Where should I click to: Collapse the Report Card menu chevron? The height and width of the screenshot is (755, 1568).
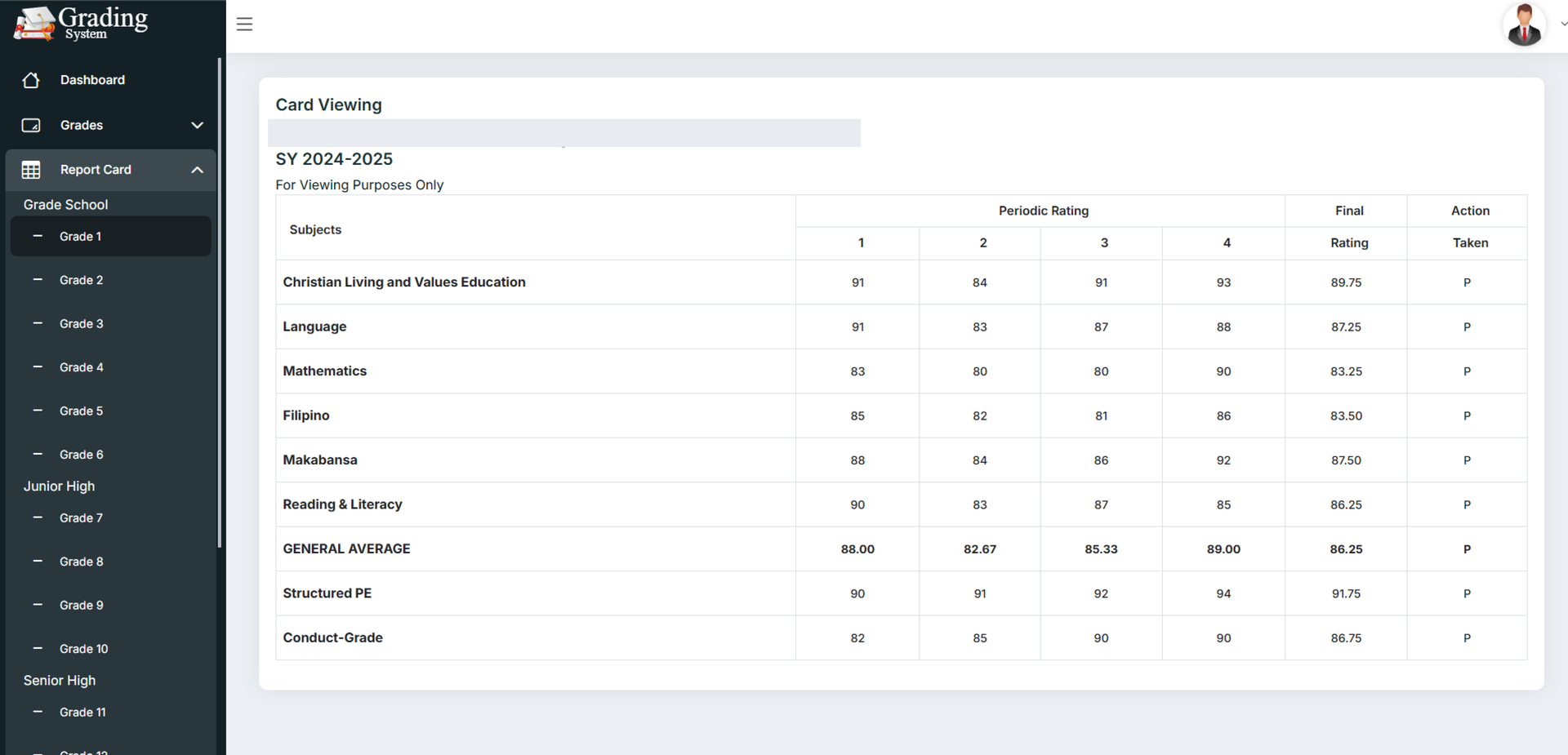(197, 170)
